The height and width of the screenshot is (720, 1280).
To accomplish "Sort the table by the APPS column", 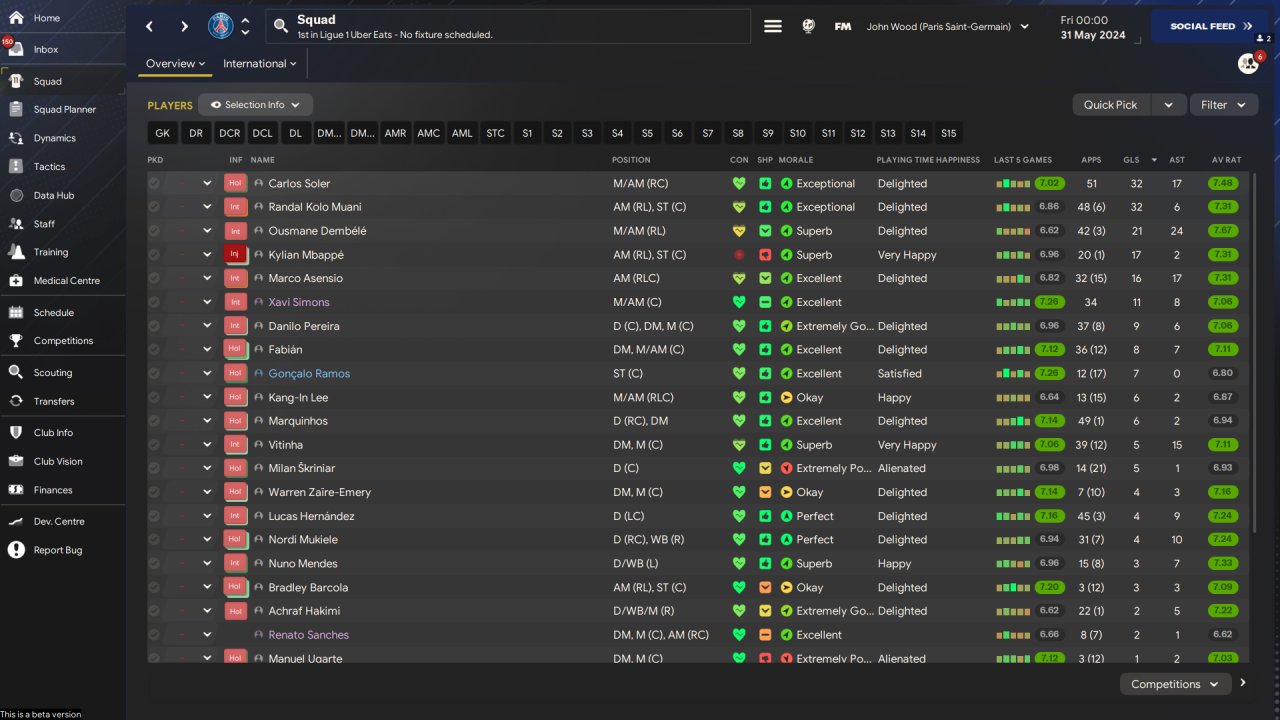I will (x=1091, y=160).
